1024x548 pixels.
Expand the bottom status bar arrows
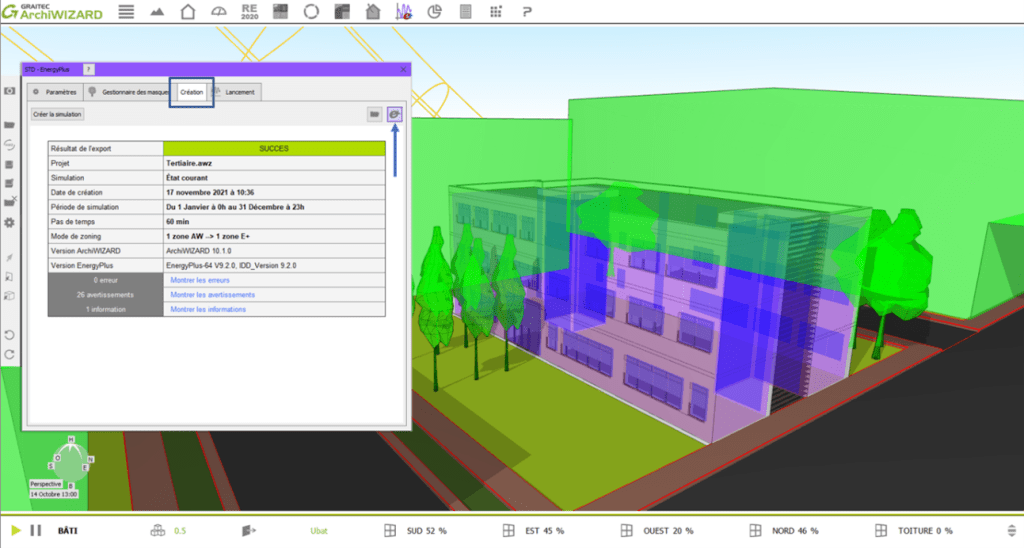point(1010,530)
